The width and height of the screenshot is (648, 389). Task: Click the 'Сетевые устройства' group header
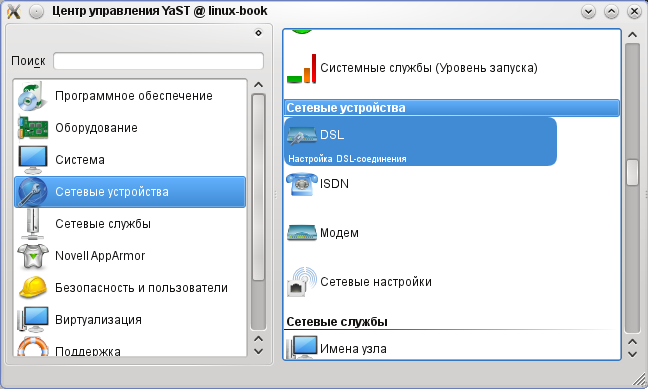click(x=452, y=108)
